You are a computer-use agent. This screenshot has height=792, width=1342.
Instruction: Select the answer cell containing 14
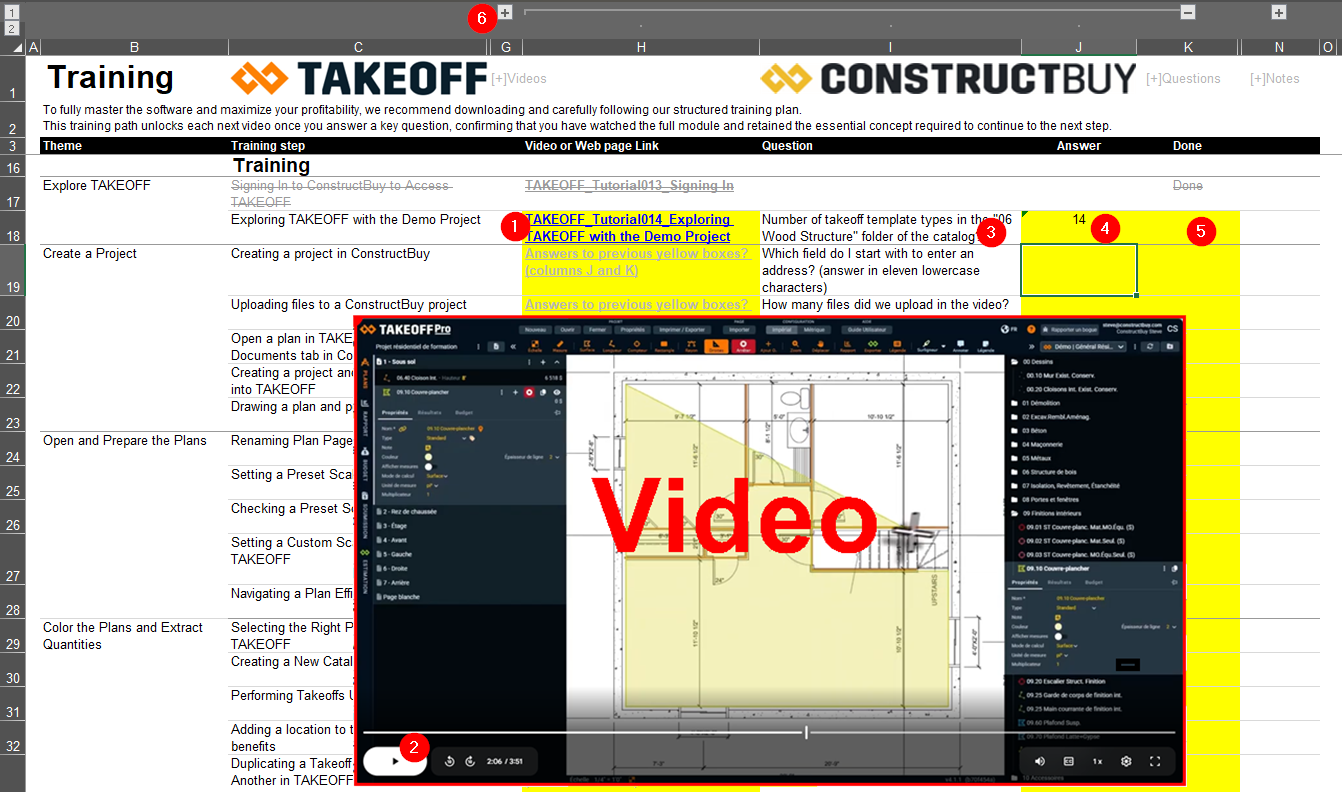click(1079, 227)
